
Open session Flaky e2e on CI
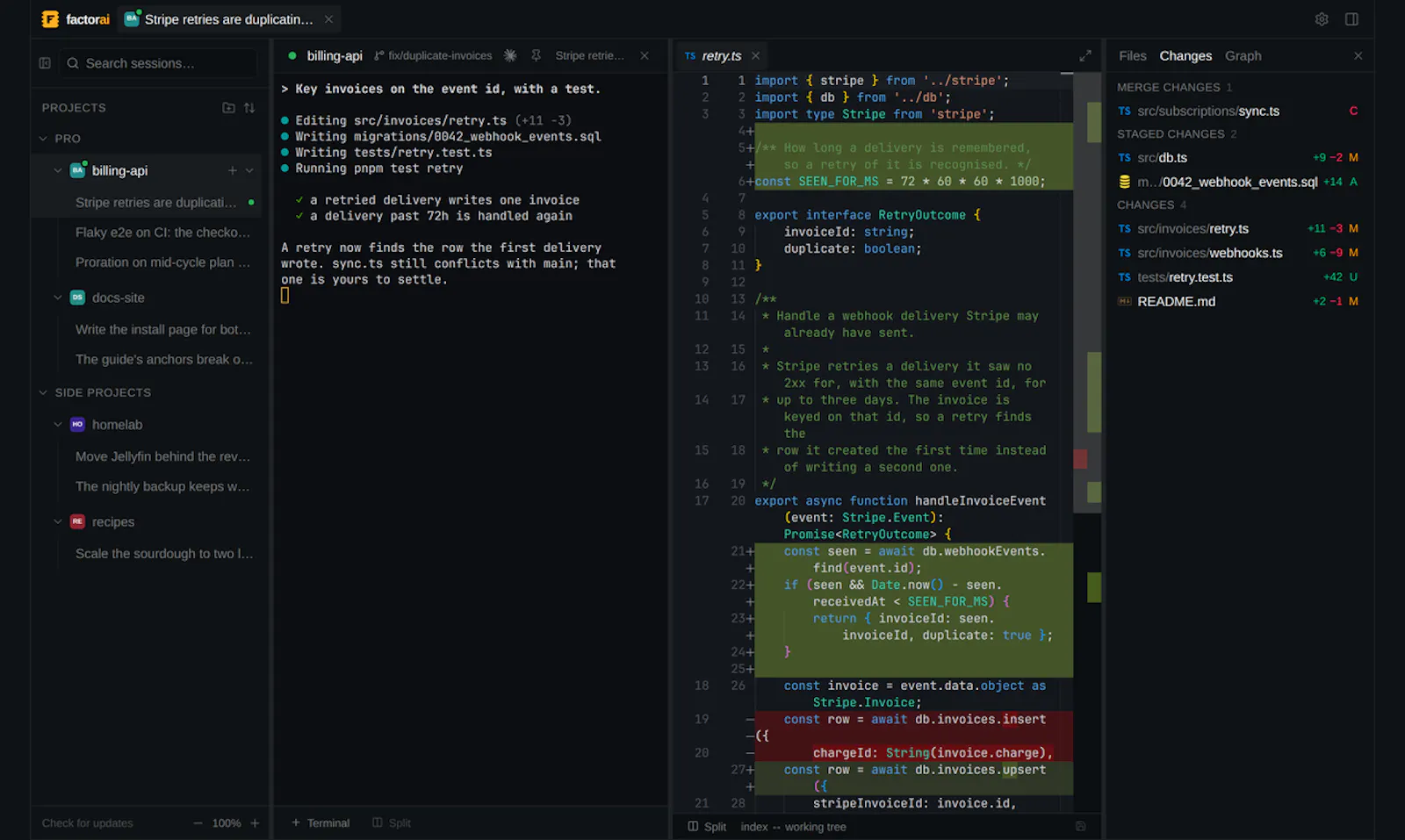pos(162,233)
